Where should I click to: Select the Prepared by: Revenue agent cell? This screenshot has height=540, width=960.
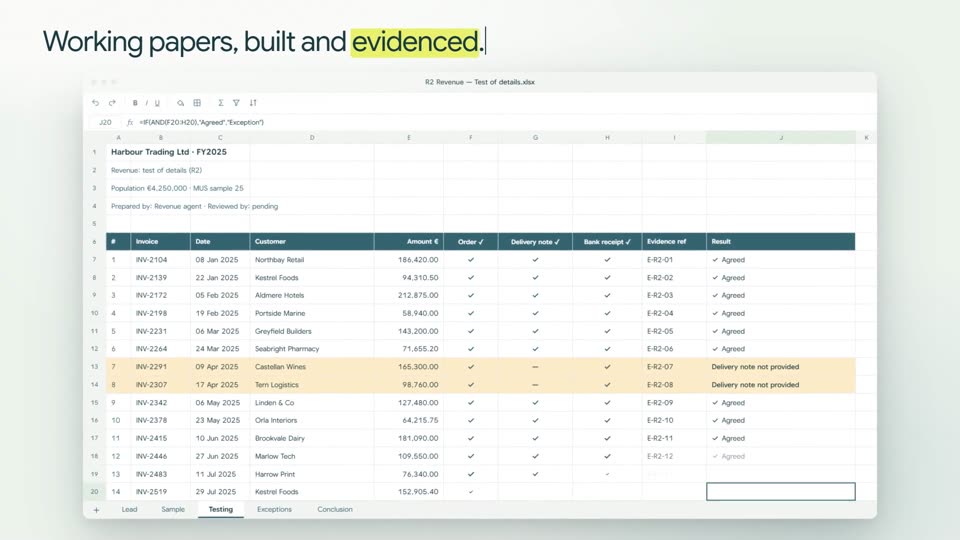tap(194, 206)
